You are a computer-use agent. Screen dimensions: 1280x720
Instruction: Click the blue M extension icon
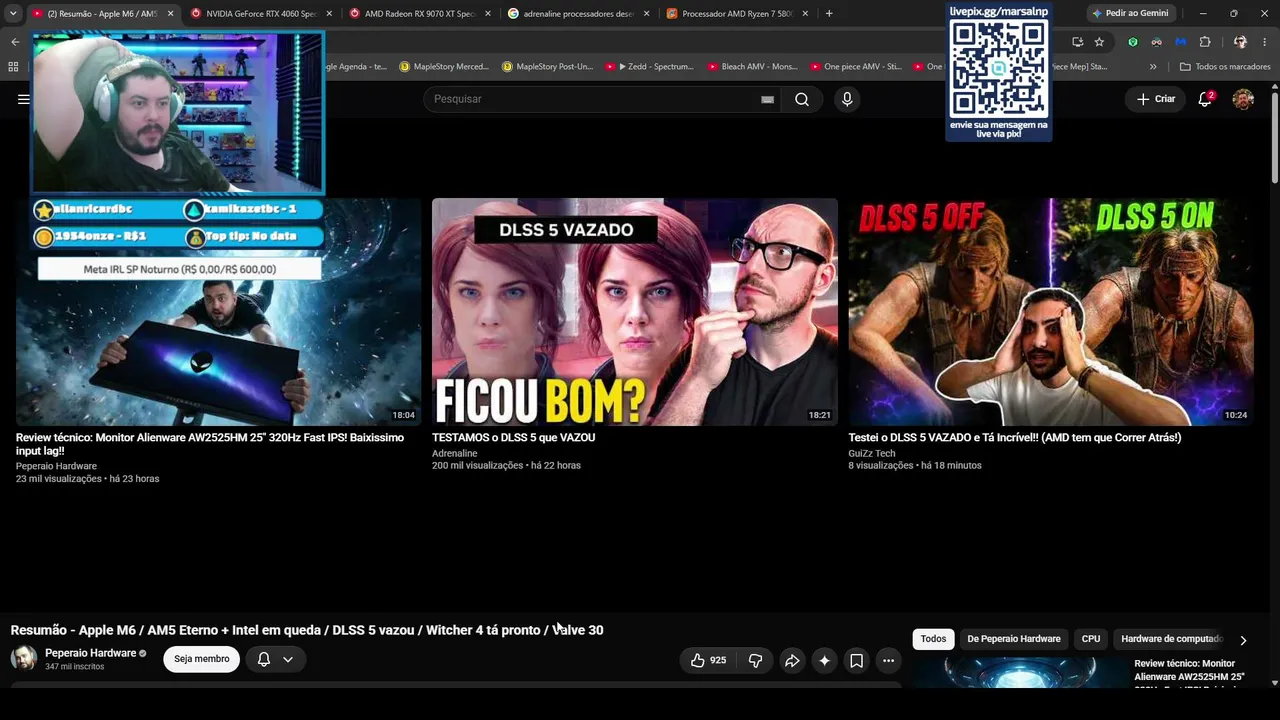click(x=1180, y=42)
